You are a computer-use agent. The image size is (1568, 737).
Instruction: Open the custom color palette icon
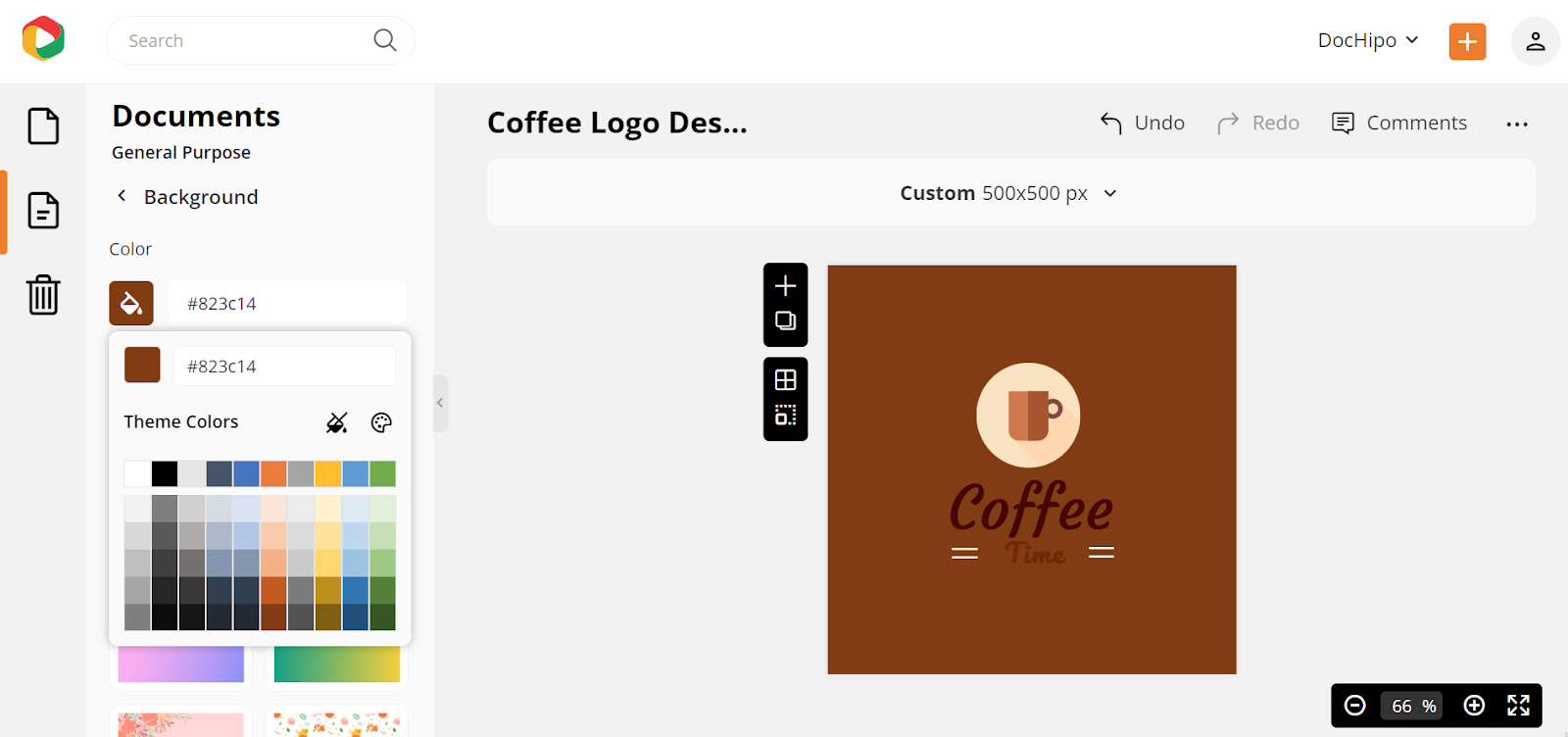[381, 422]
